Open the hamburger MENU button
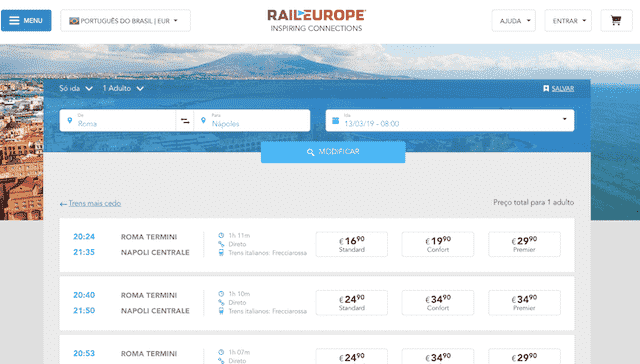The image size is (640, 364). (x=26, y=20)
